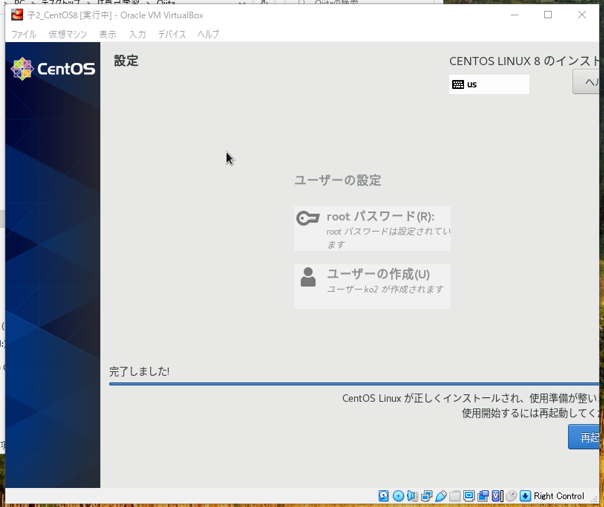The width and height of the screenshot is (604, 507).
Task: Open the ユーザーの作成(U) setting
Action: click(372, 286)
